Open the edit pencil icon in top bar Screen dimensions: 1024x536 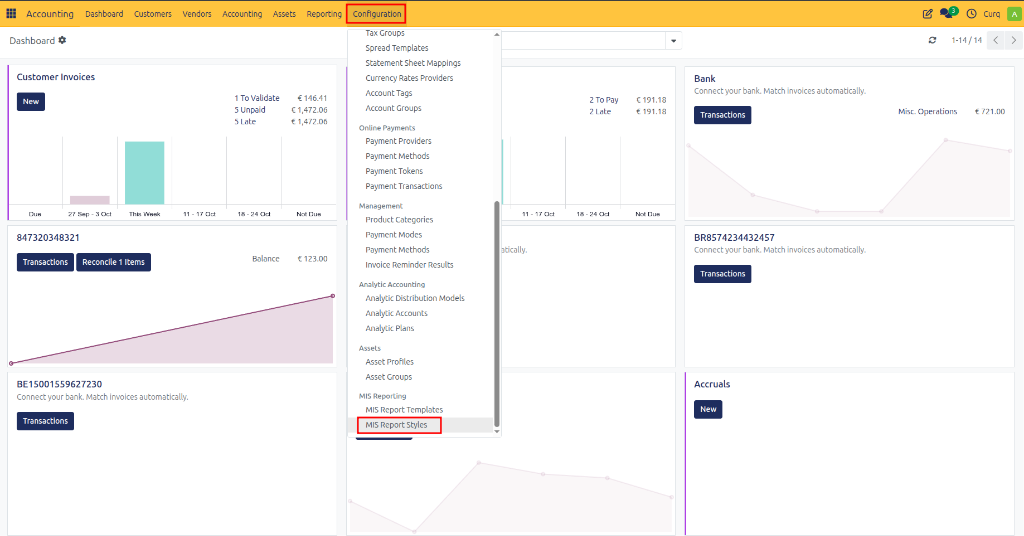(927, 13)
